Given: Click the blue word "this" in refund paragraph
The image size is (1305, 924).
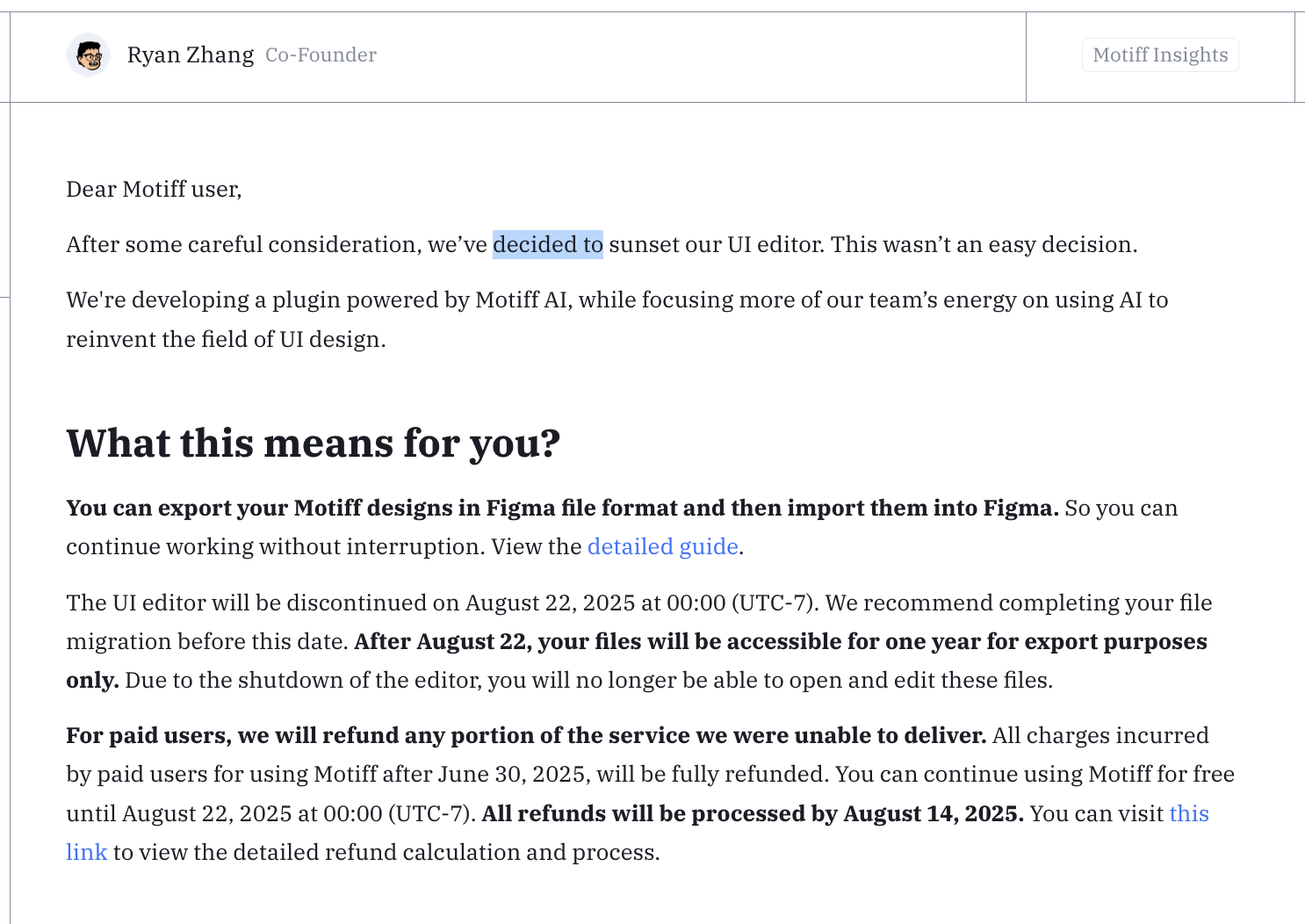Looking at the screenshot, I should [1188, 814].
